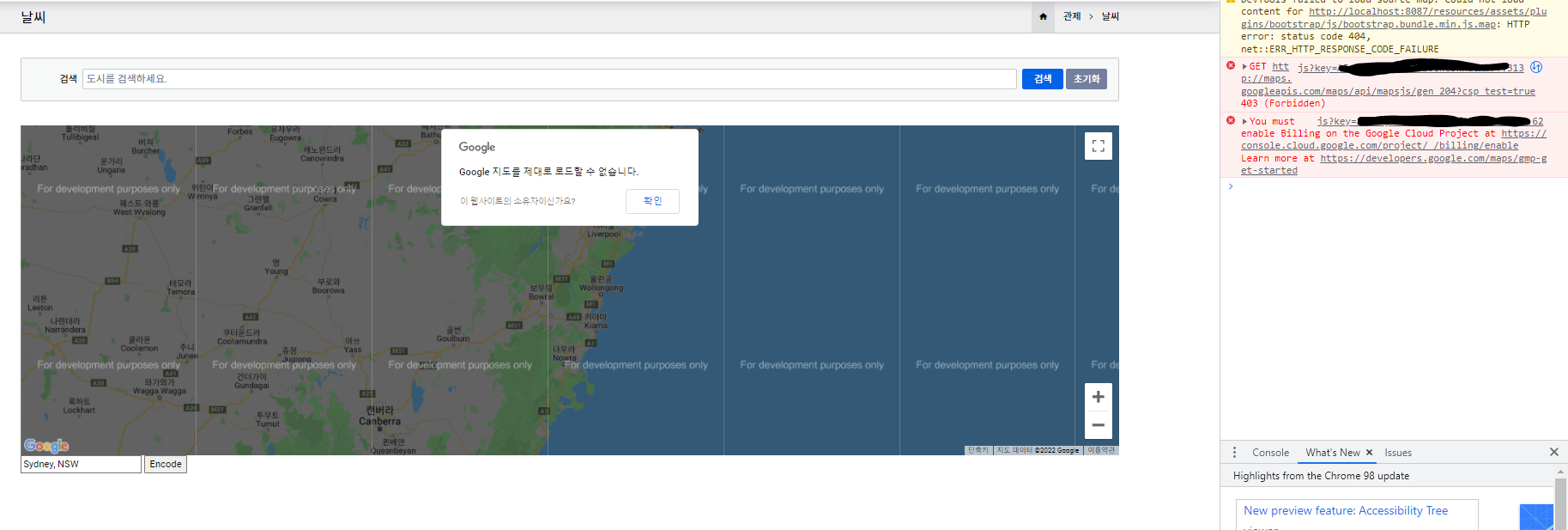The image size is (1568, 530).
Task: Click the 날씨 page title heading
Action: point(33,16)
